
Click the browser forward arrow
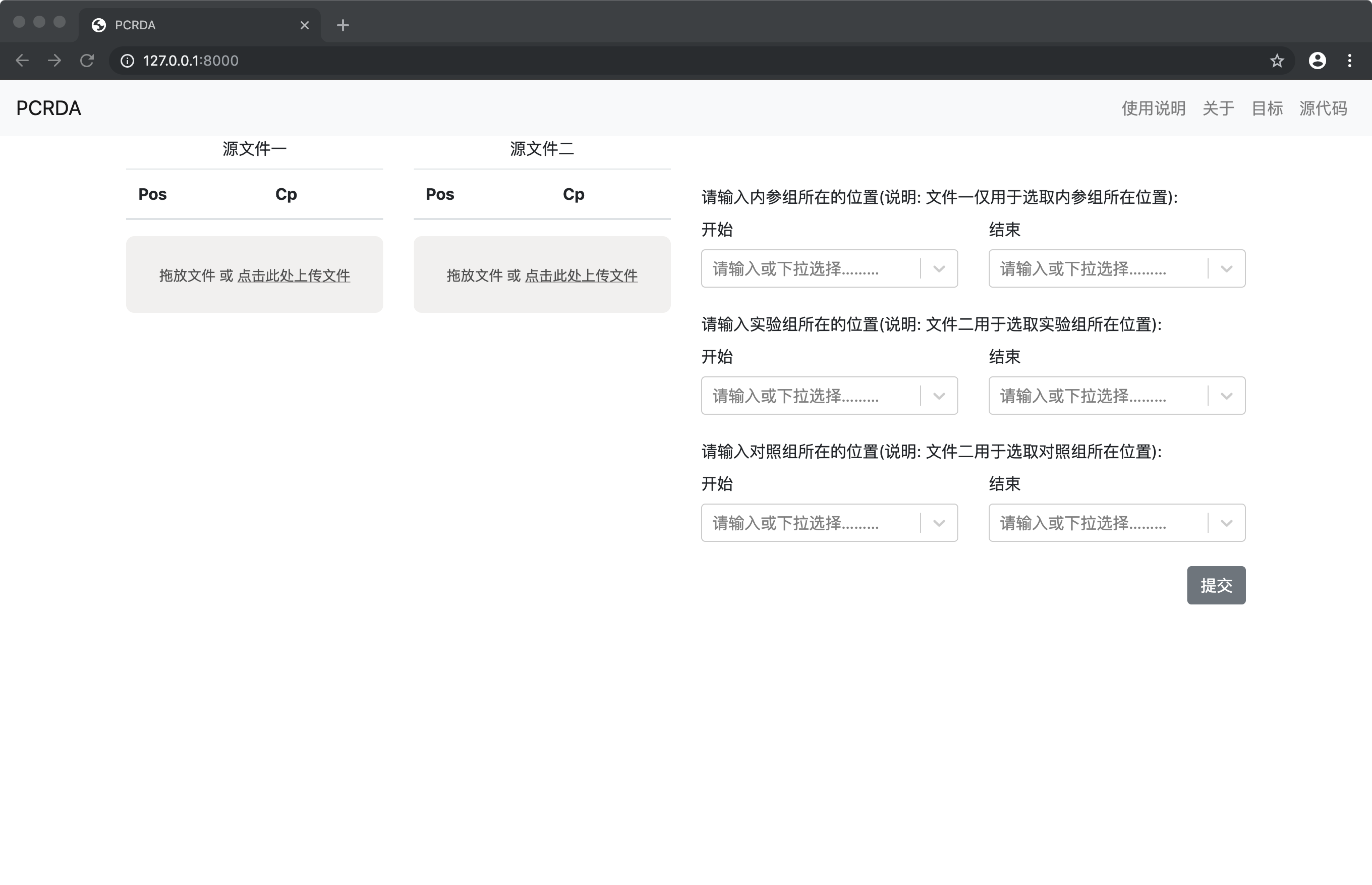tap(54, 60)
